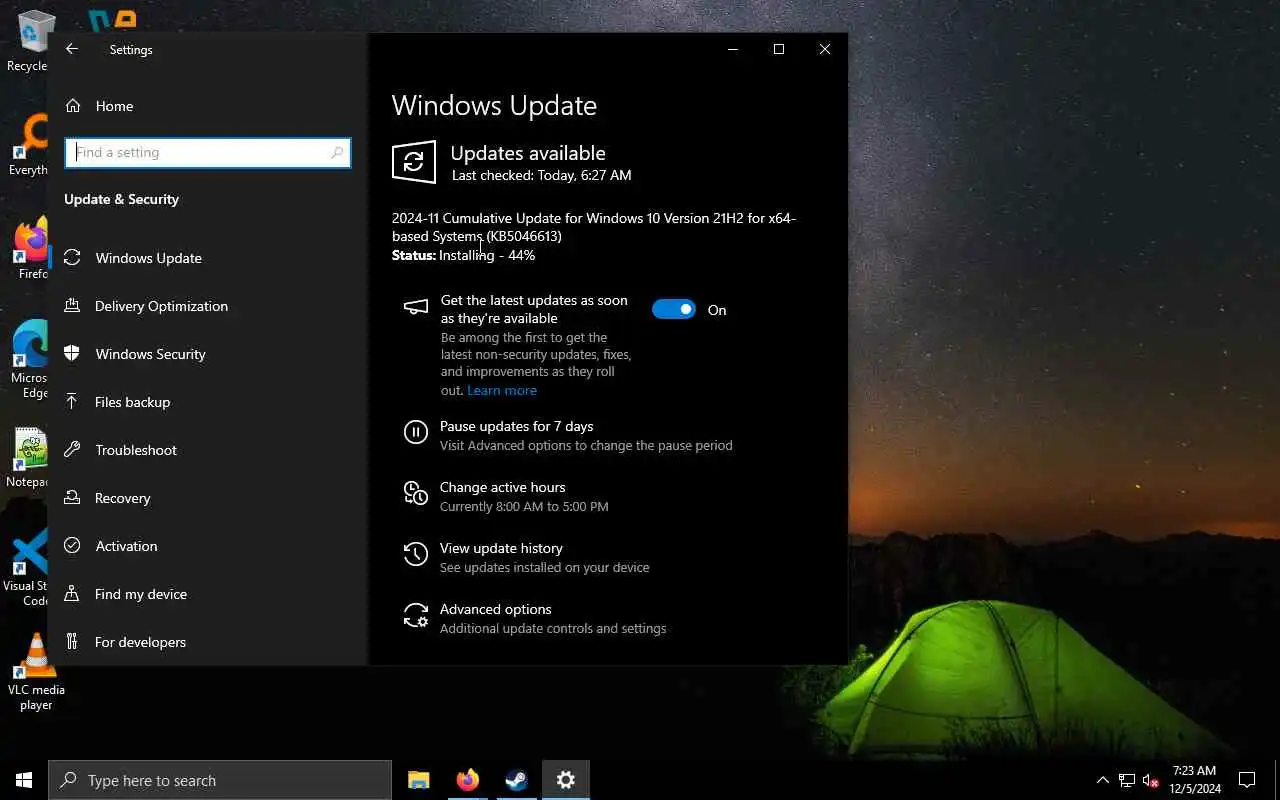
Task: Click the active hours clock icon
Action: click(416, 493)
